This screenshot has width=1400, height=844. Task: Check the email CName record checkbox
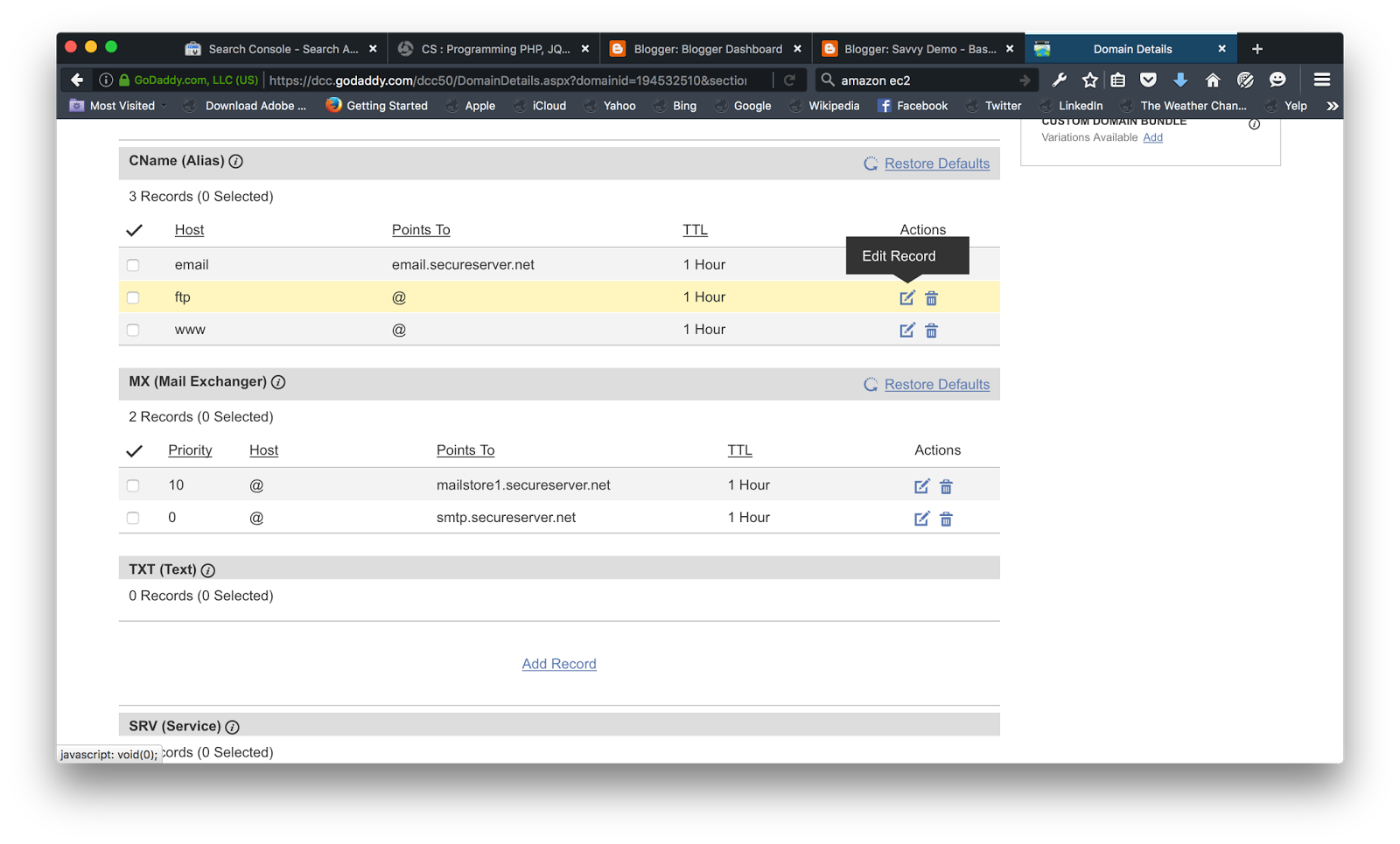133,265
